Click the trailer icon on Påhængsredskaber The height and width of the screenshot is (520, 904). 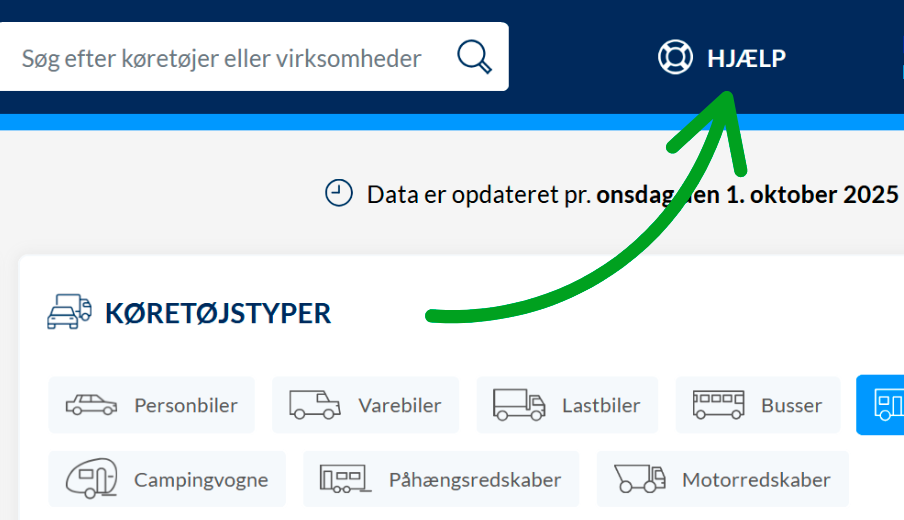click(x=344, y=479)
